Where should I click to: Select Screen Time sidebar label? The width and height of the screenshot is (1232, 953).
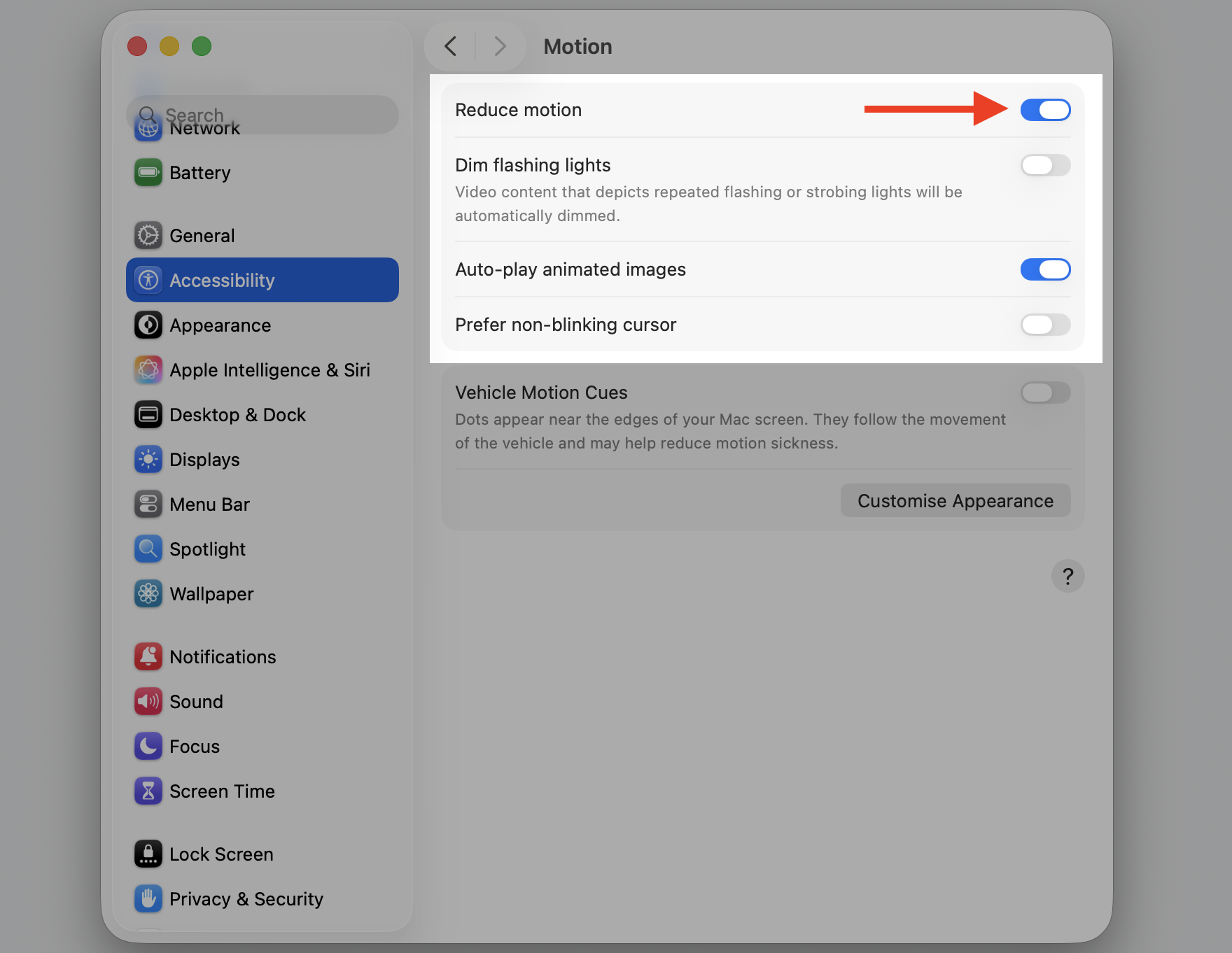pos(222,791)
